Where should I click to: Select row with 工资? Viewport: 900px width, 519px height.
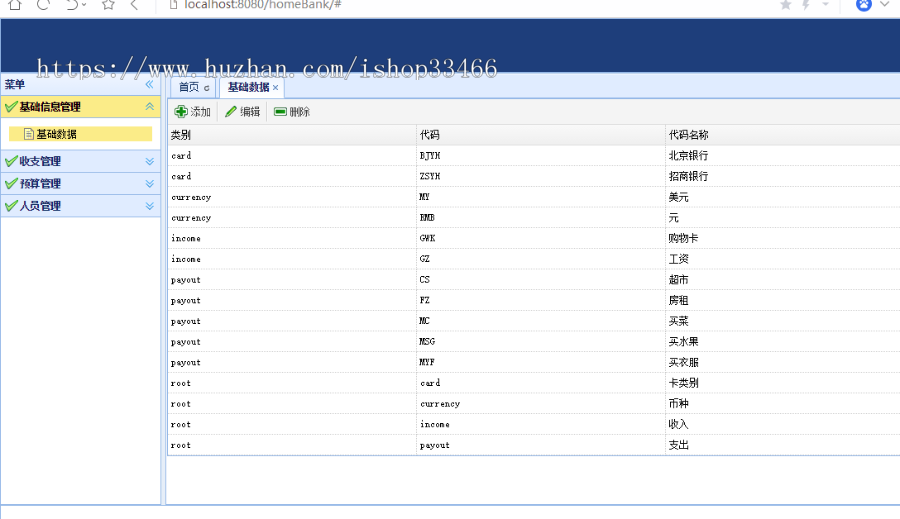(x=534, y=259)
